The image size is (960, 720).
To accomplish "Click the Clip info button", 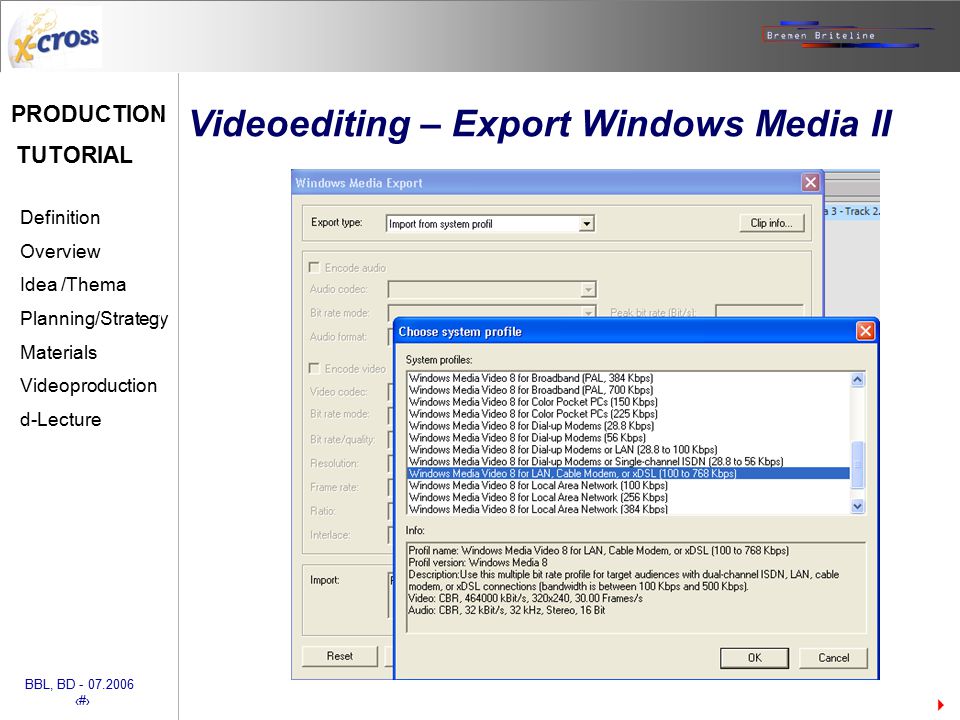I will (x=771, y=223).
